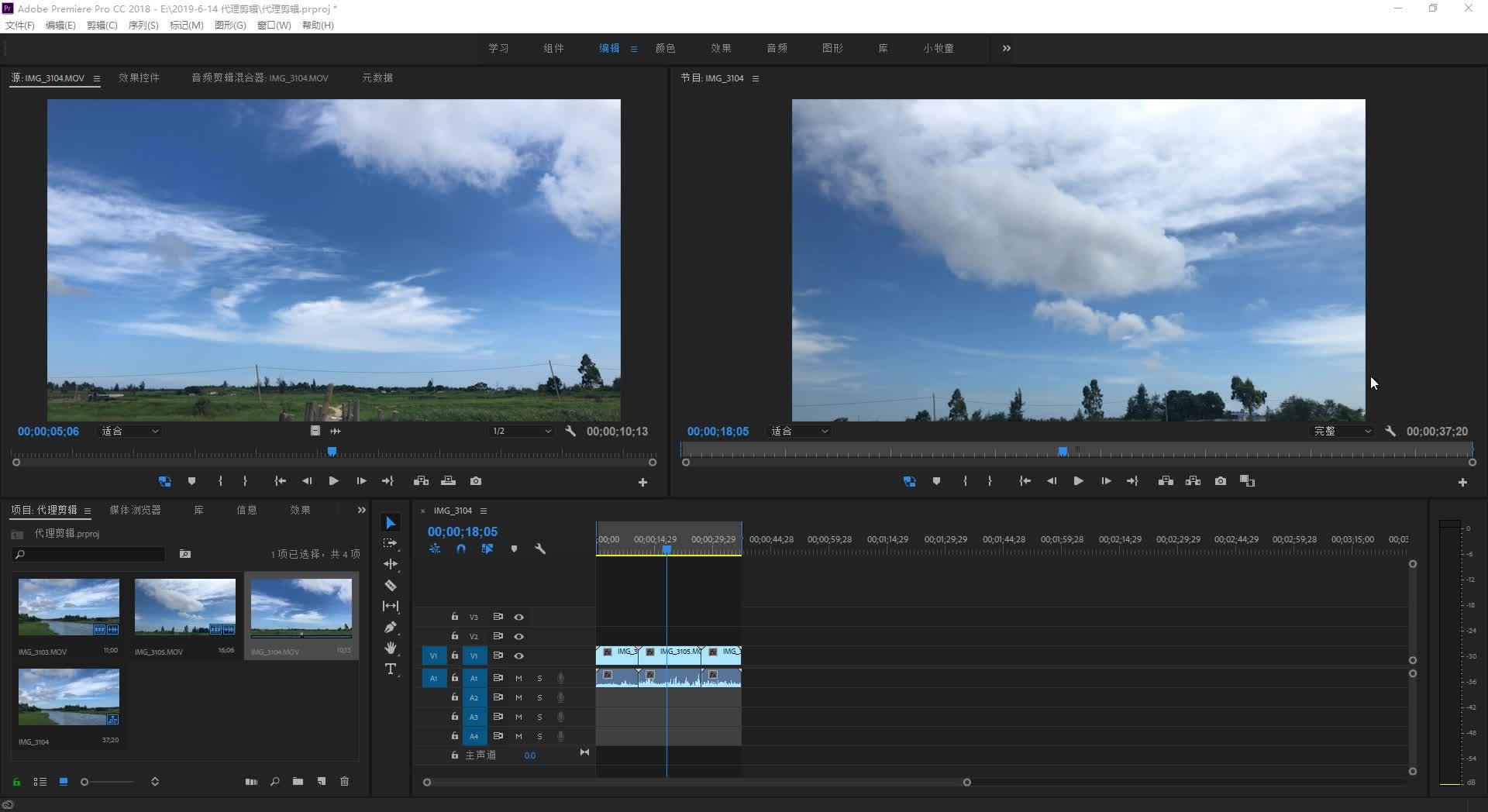Select the Pen tool

(391, 628)
